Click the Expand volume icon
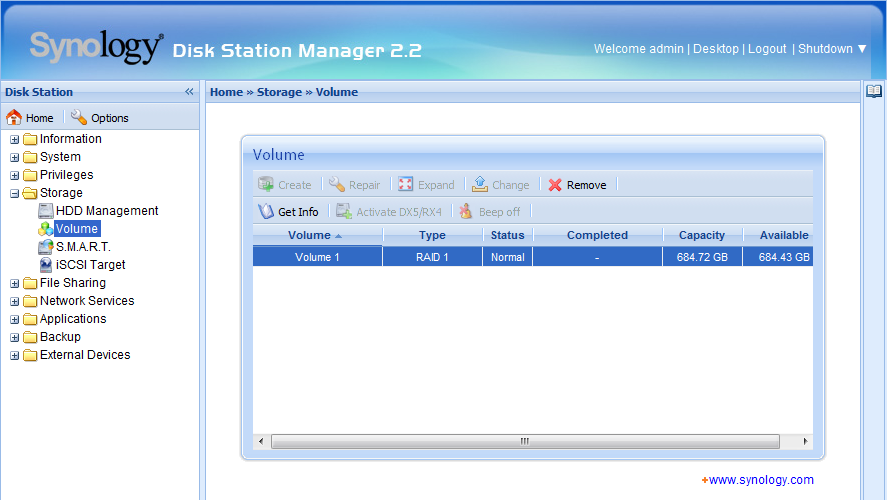The height and width of the screenshot is (500, 887). coord(406,184)
